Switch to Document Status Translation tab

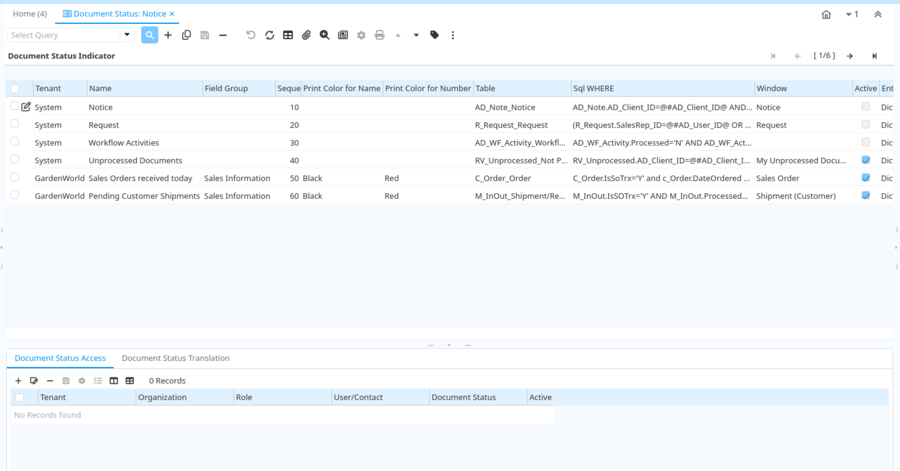point(175,358)
